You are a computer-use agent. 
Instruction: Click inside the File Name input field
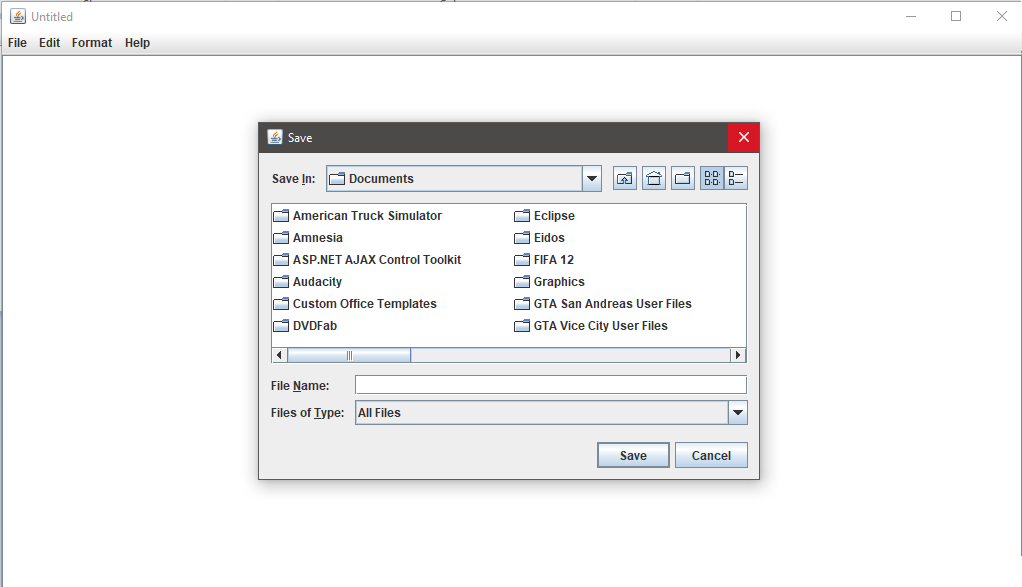tap(550, 384)
